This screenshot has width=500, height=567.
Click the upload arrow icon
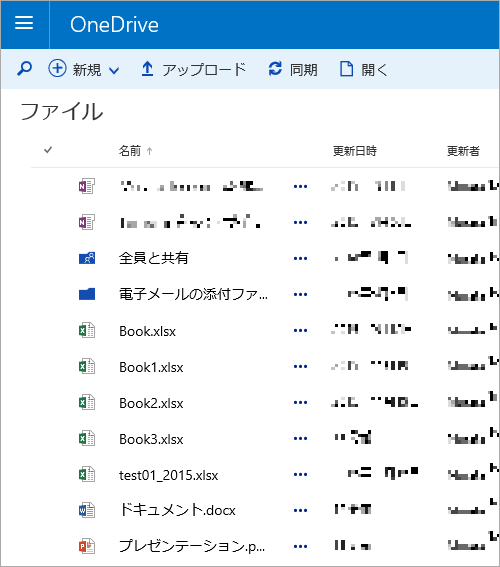click(x=147, y=69)
